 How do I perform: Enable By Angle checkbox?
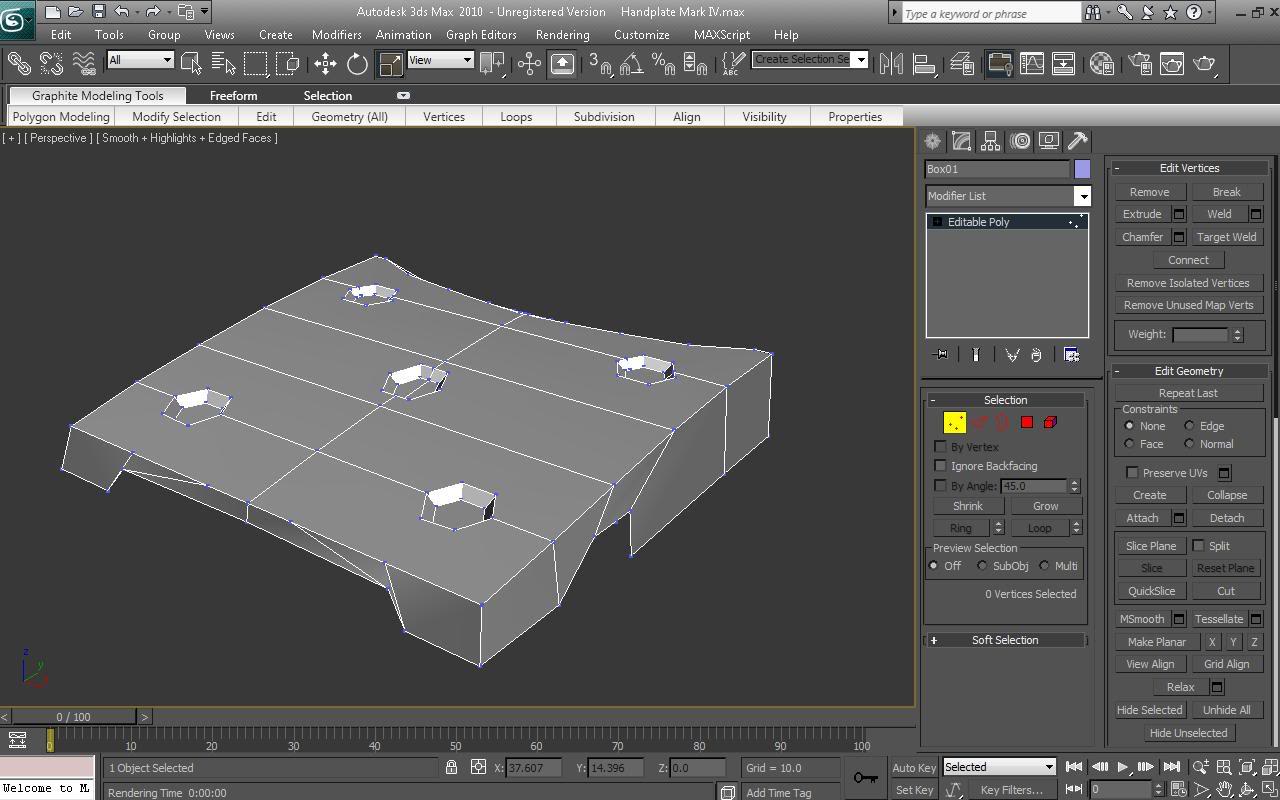[x=940, y=486]
